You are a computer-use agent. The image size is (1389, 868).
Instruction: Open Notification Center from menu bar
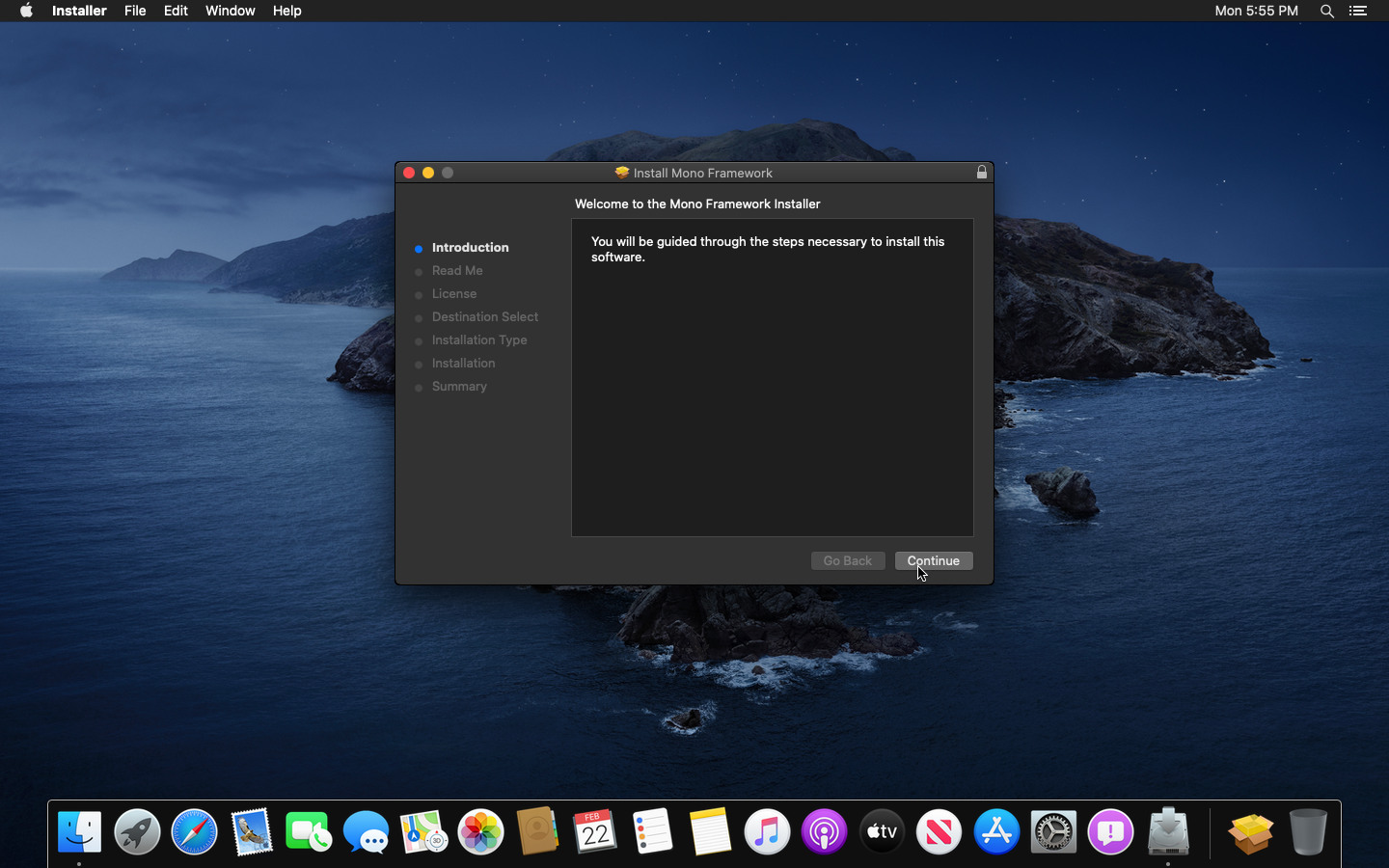tap(1358, 11)
